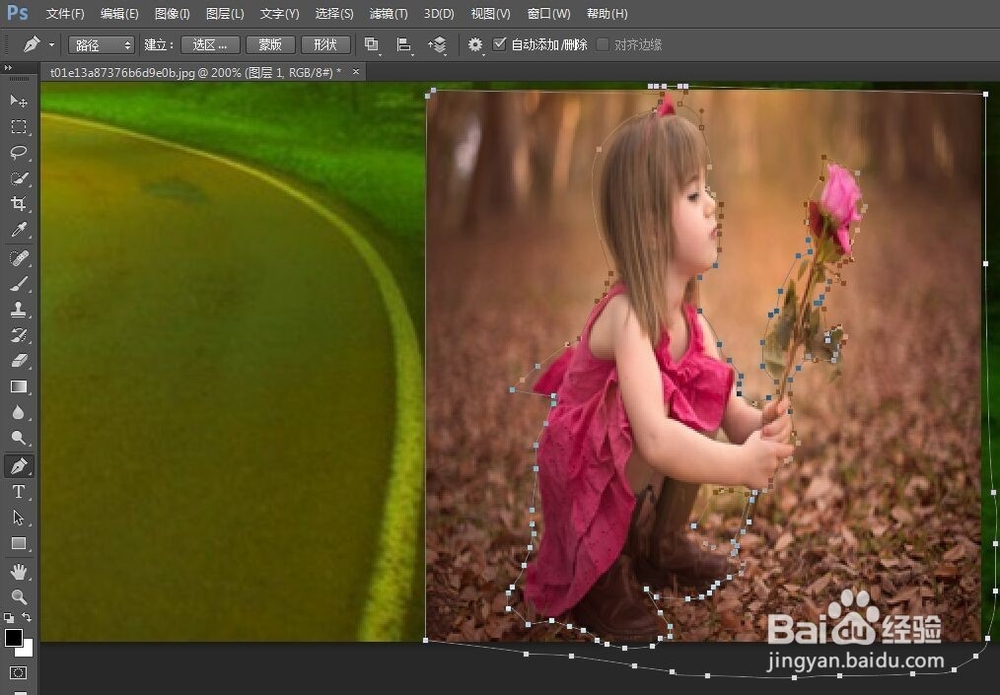1000x695 pixels.
Task: Open path operations options
Action: [371, 45]
